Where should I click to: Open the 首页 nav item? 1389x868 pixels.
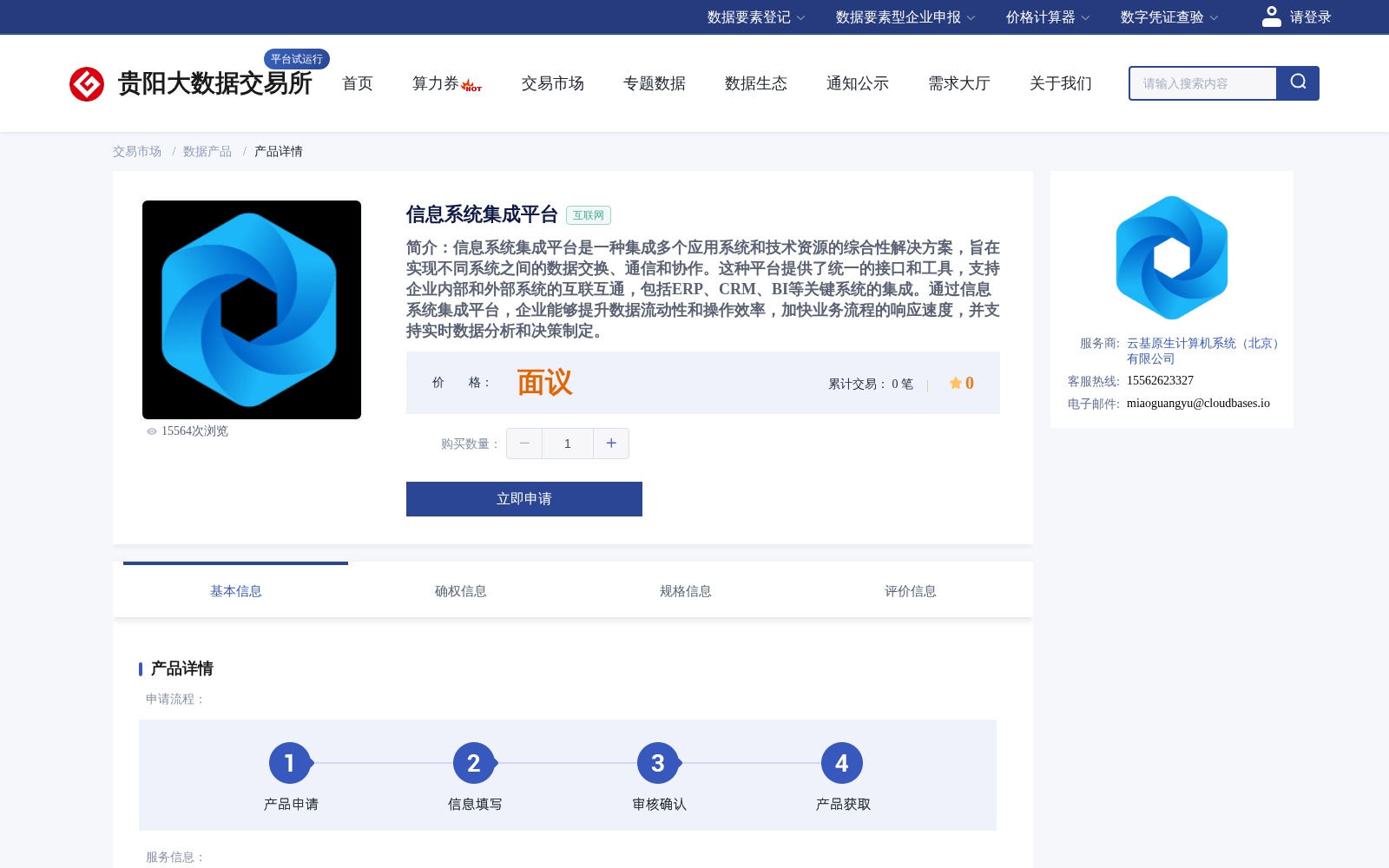click(x=358, y=83)
